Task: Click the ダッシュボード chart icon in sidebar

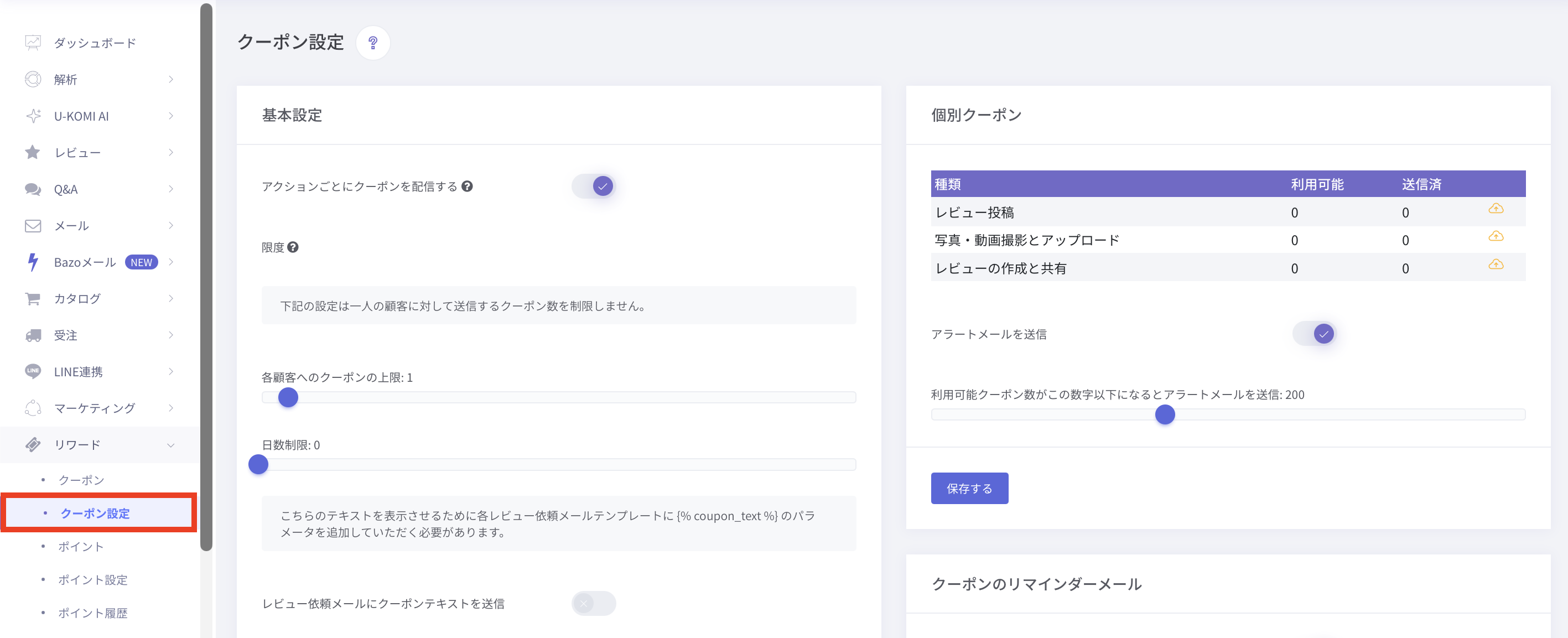Action: [x=33, y=43]
